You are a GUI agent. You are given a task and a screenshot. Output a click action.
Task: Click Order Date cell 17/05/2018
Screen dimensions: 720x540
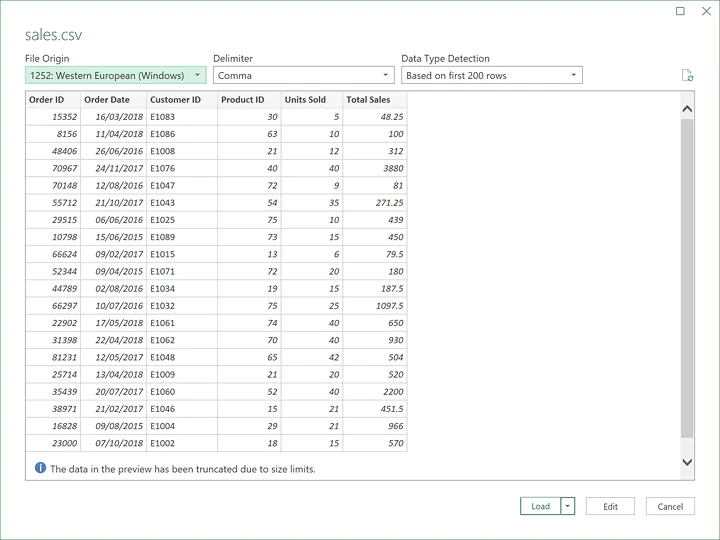pos(113,323)
